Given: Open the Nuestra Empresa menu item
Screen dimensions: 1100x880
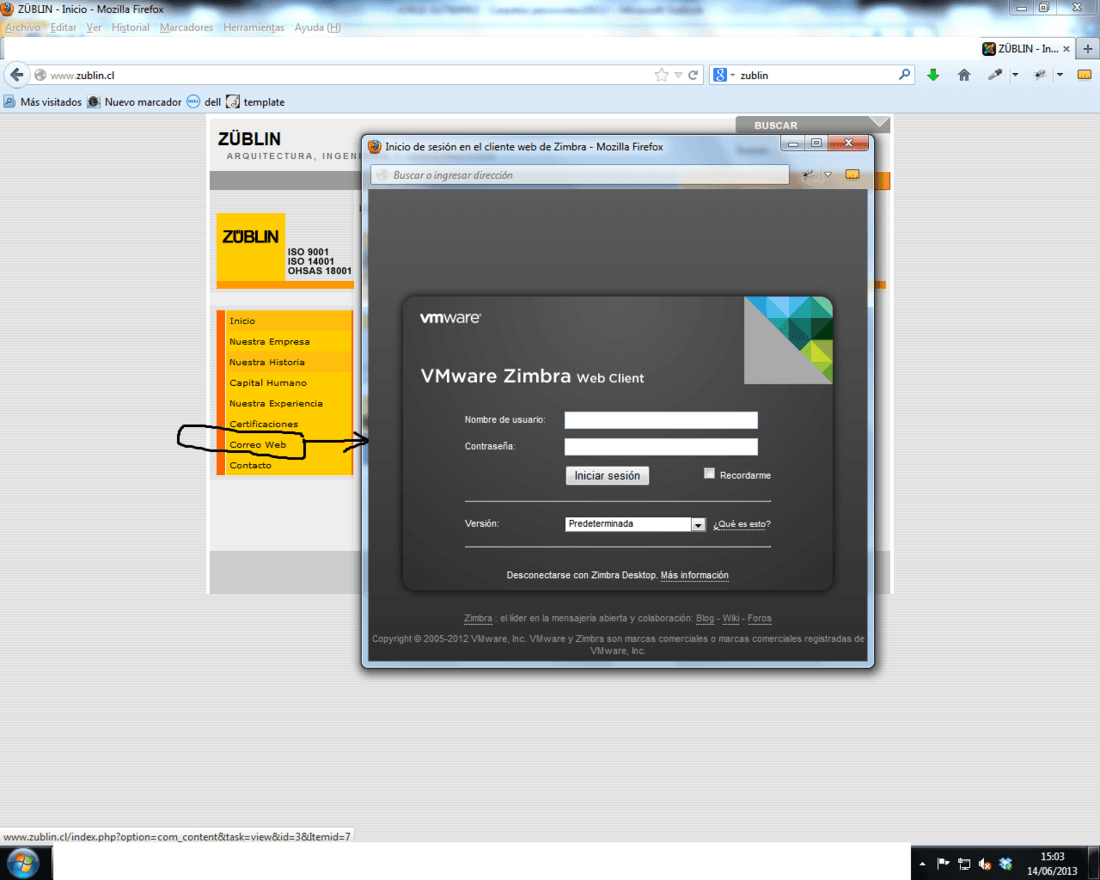Looking at the screenshot, I should click(269, 342).
